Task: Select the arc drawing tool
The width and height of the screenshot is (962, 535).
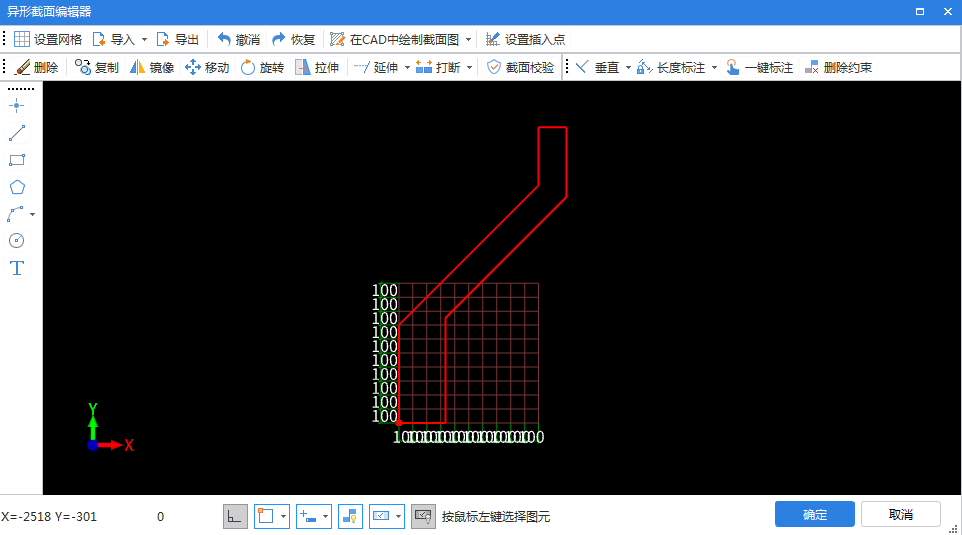Action: [15, 214]
